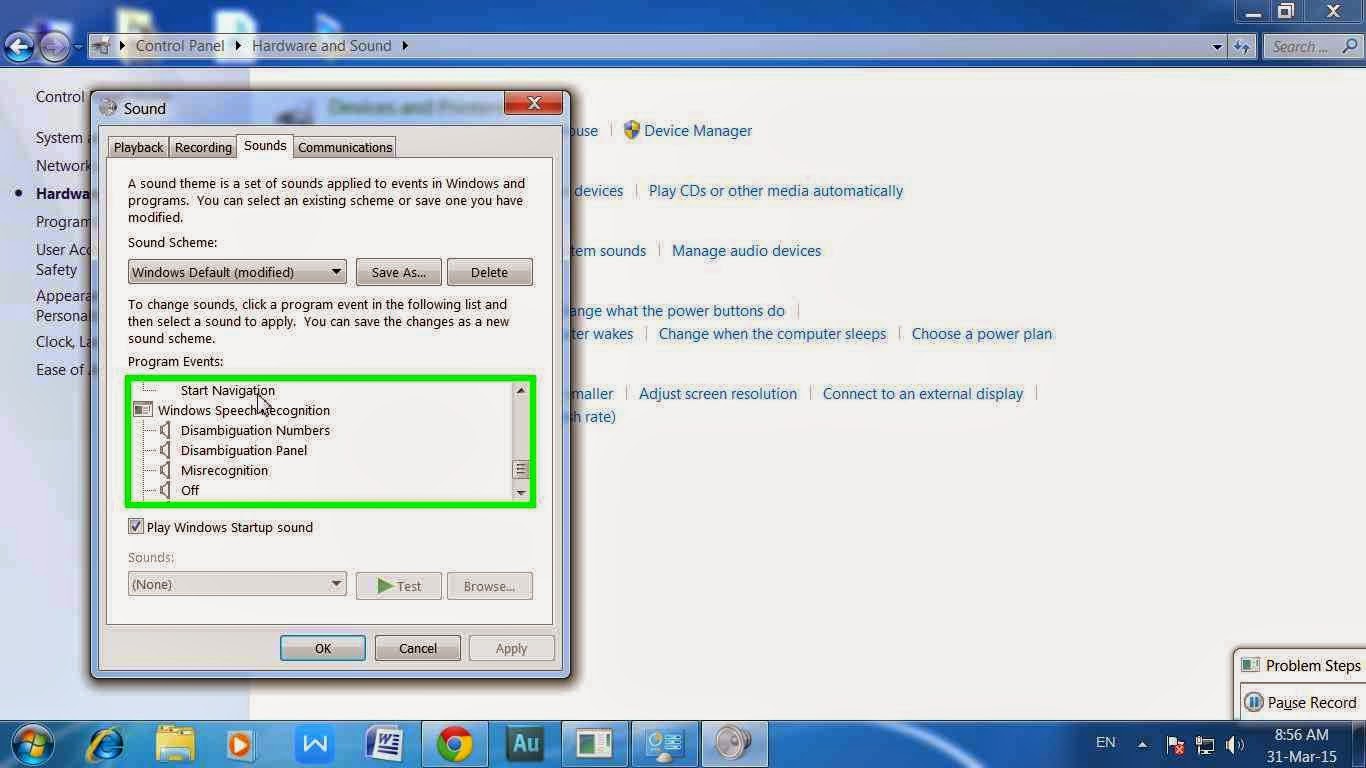Open Microsoft Word from the taskbar
The width and height of the screenshot is (1366, 768).
point(384,744)
